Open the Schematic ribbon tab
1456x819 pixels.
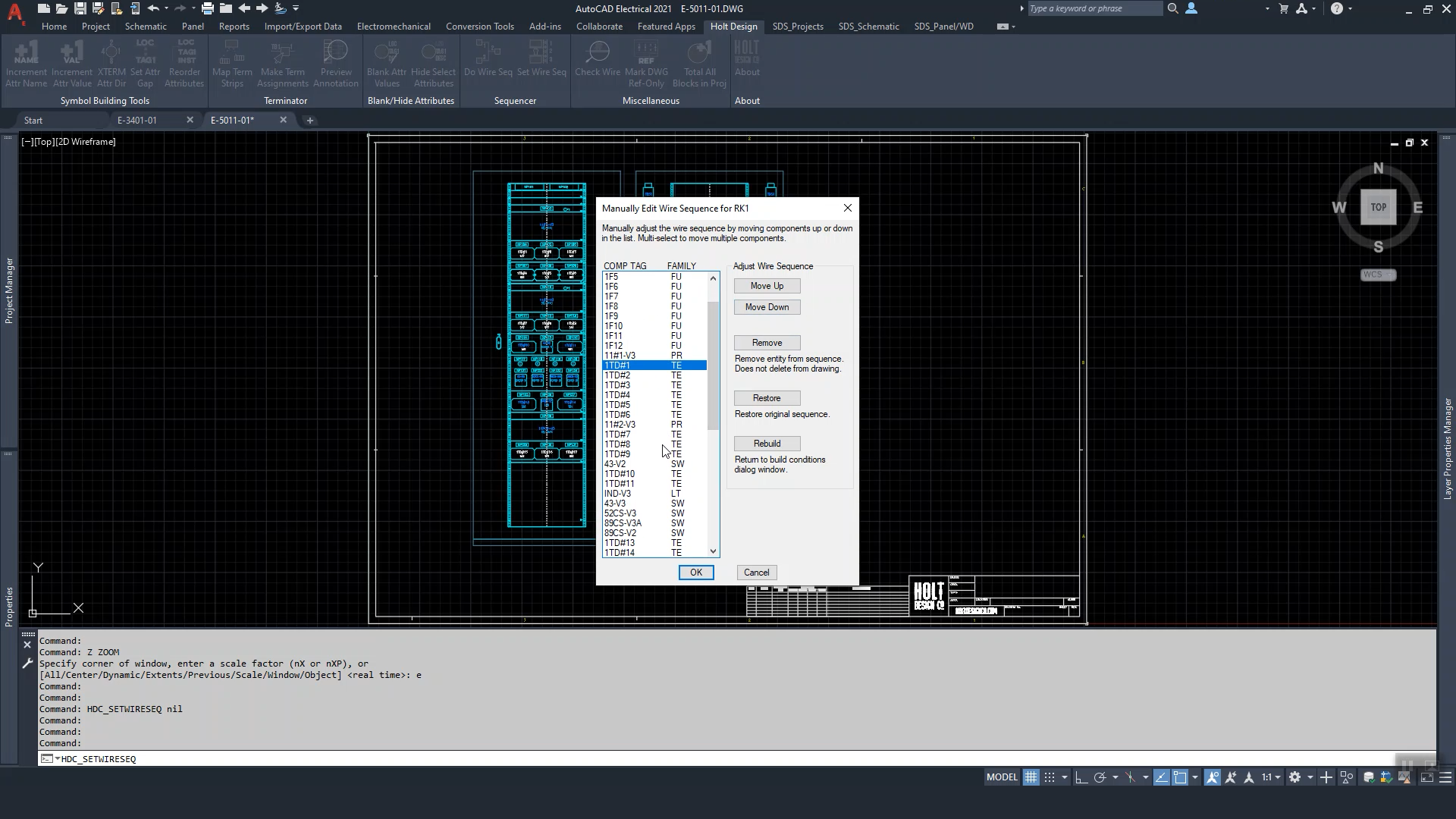146,26
